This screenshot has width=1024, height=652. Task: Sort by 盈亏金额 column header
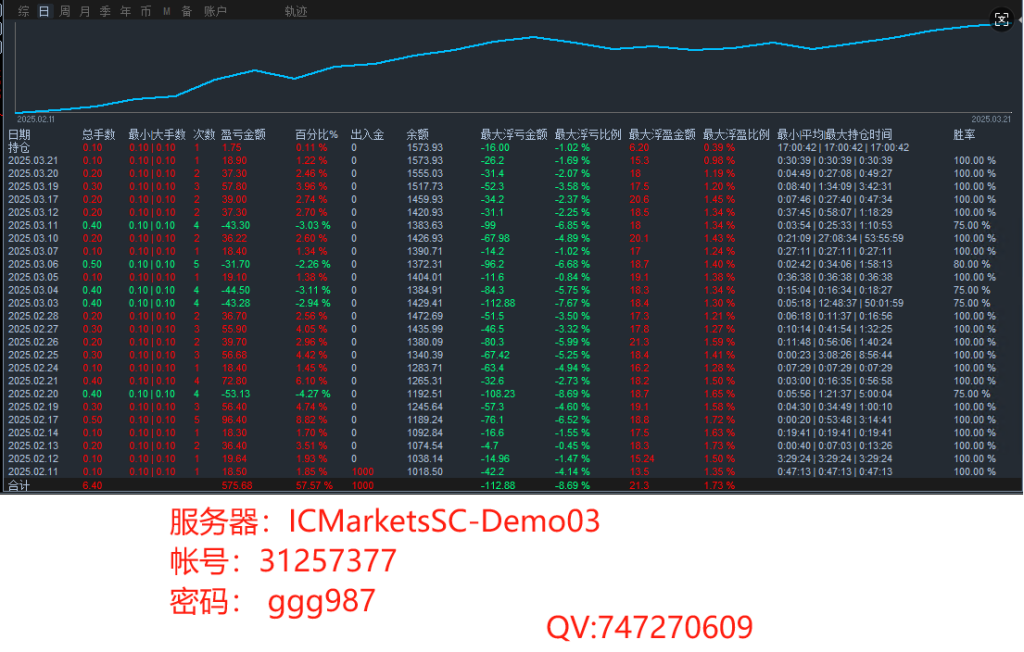[243, 135]
